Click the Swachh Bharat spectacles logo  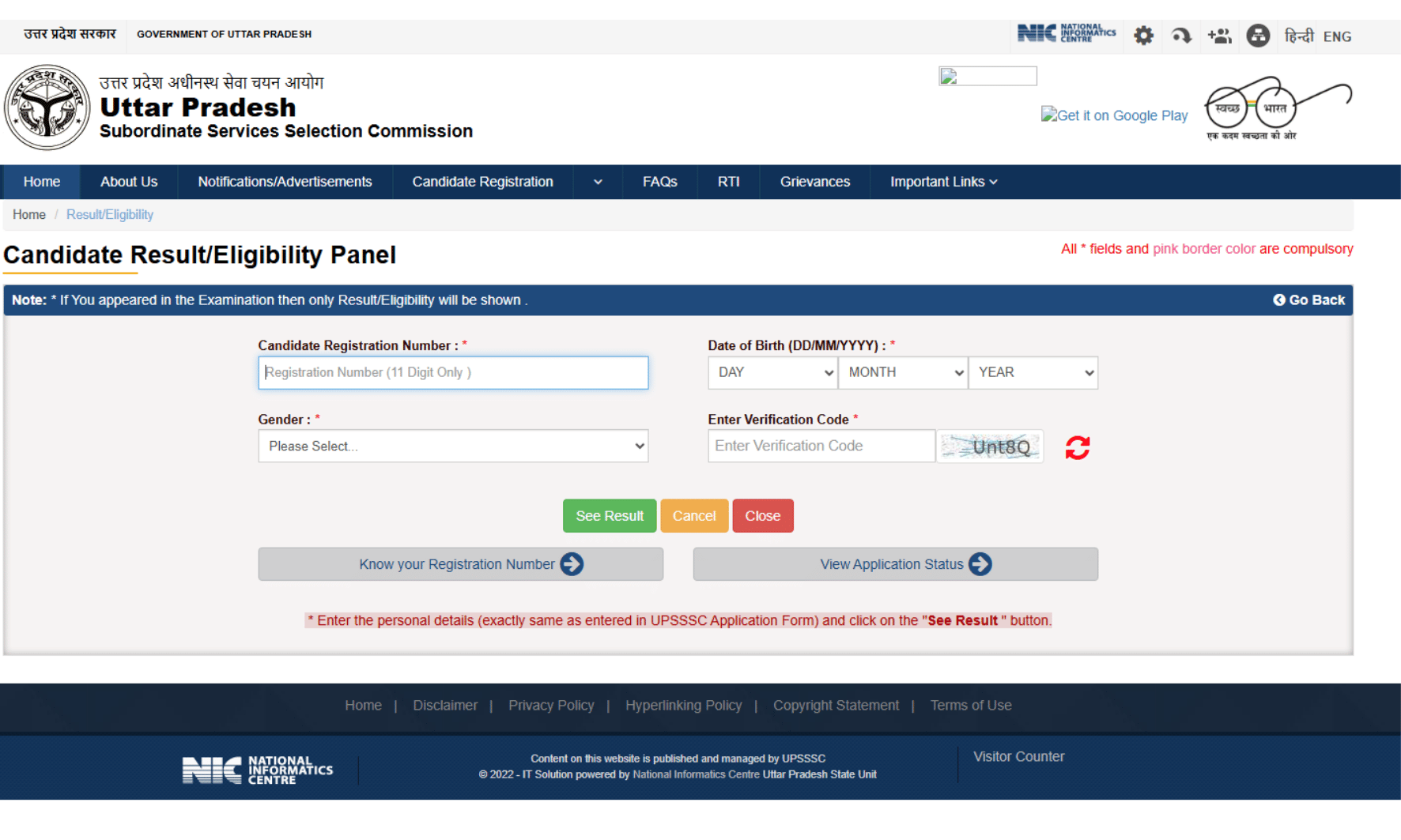(x=1278, y=108)
